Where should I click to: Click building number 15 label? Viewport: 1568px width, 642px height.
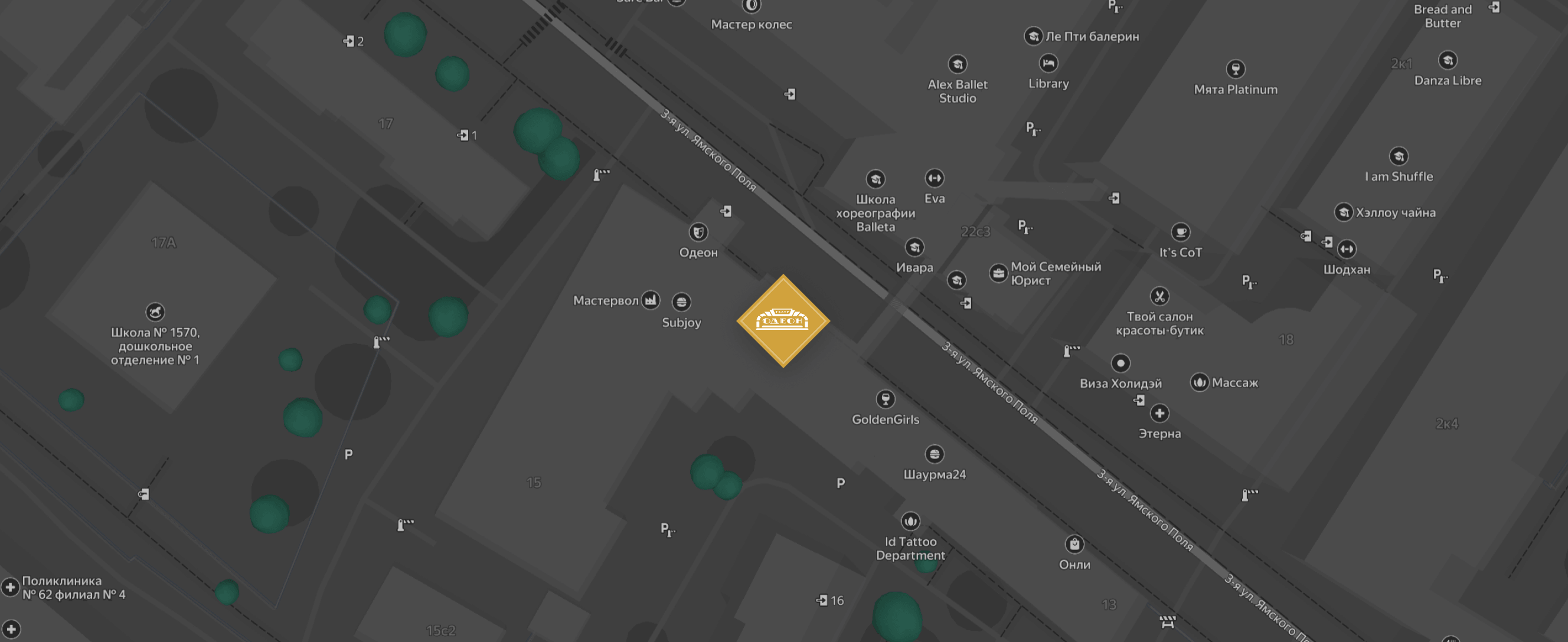click(x=533, y=483)
